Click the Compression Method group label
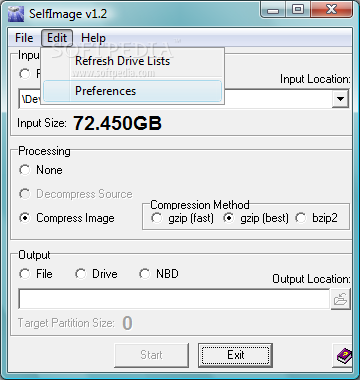Image resolution: width=360 pixels, height=380 pixels. coord(200,205)
